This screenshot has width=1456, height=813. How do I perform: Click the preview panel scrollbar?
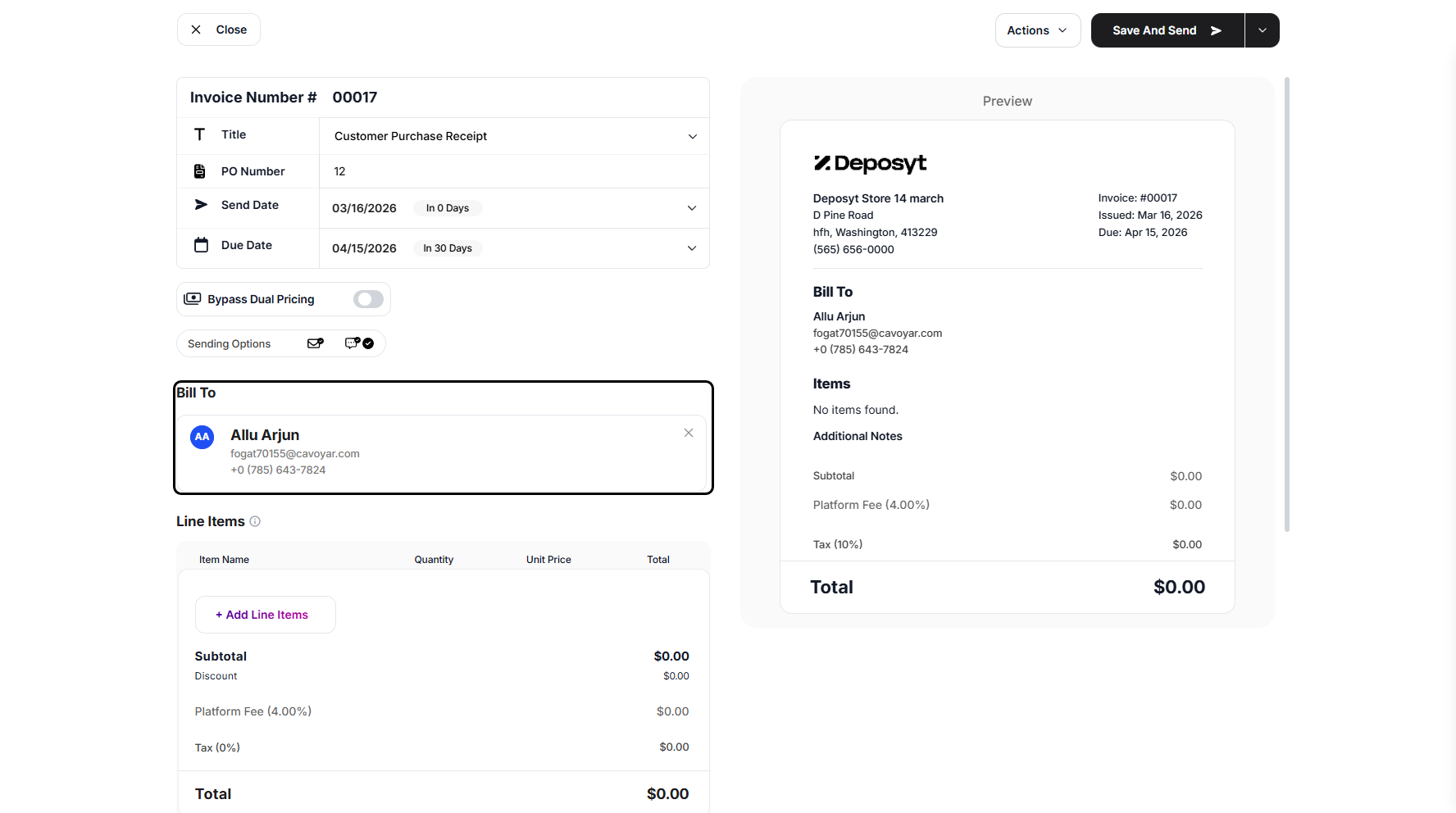(x=1287, y=304)
